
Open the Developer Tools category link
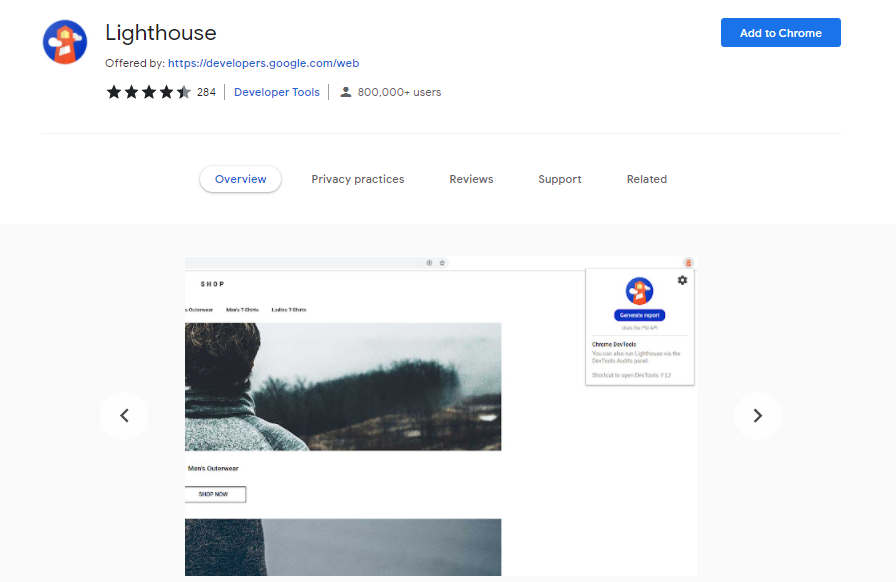coord(277,92)
